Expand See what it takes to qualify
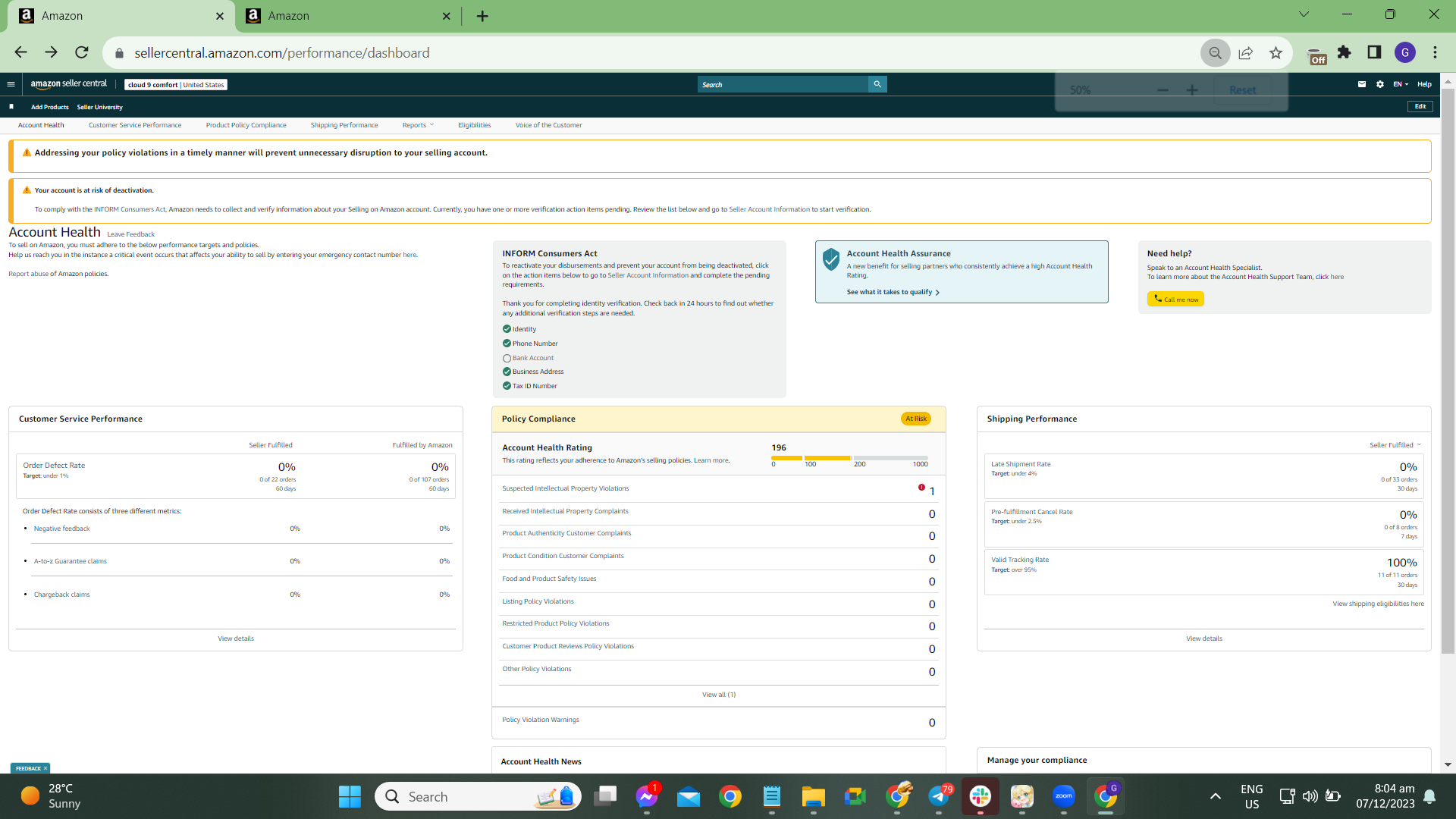 pyautogui.click(x=893, y=292)
